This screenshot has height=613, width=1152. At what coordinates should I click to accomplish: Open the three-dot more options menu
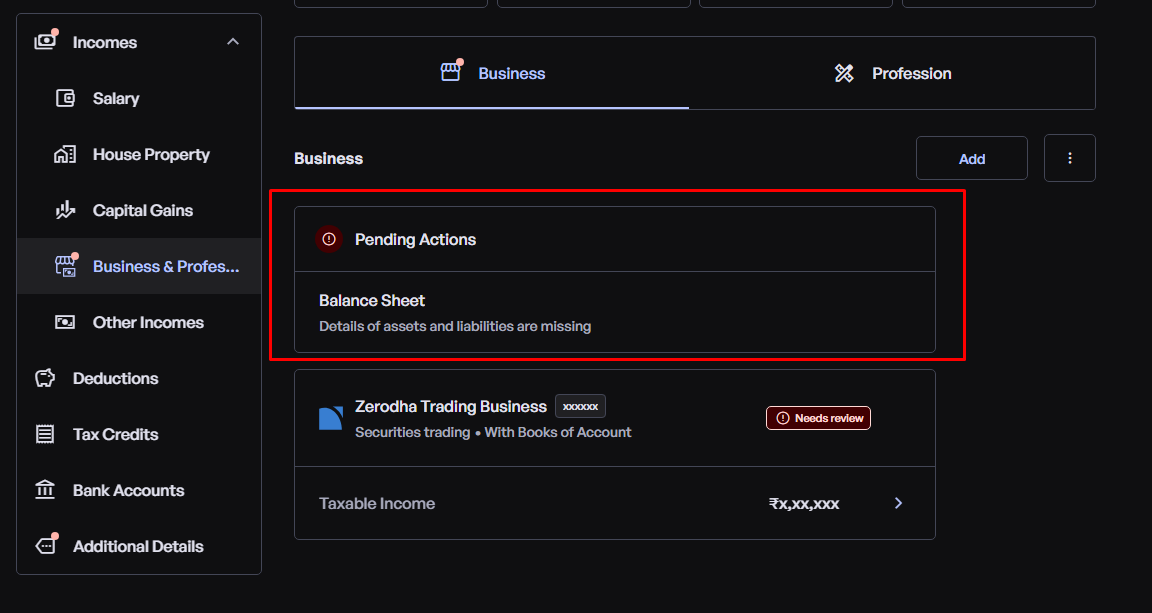point(1070,158)
